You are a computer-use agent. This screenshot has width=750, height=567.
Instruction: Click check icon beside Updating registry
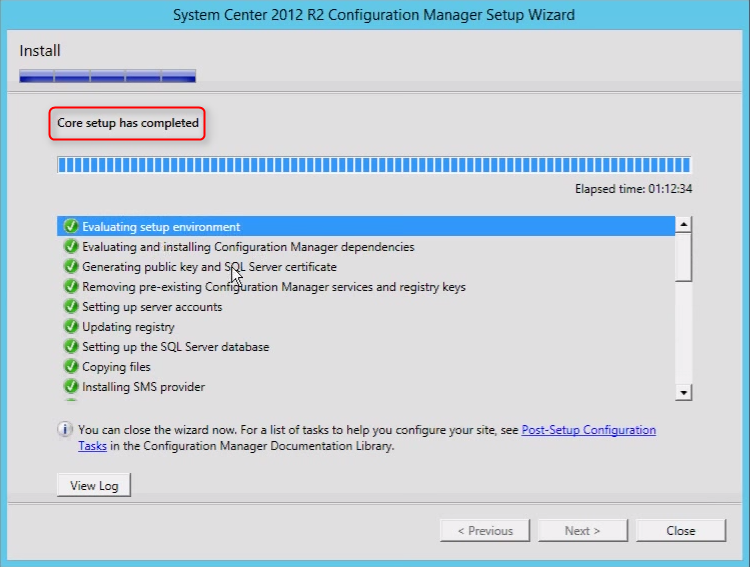pyautogui.click(x=71, y=327)
